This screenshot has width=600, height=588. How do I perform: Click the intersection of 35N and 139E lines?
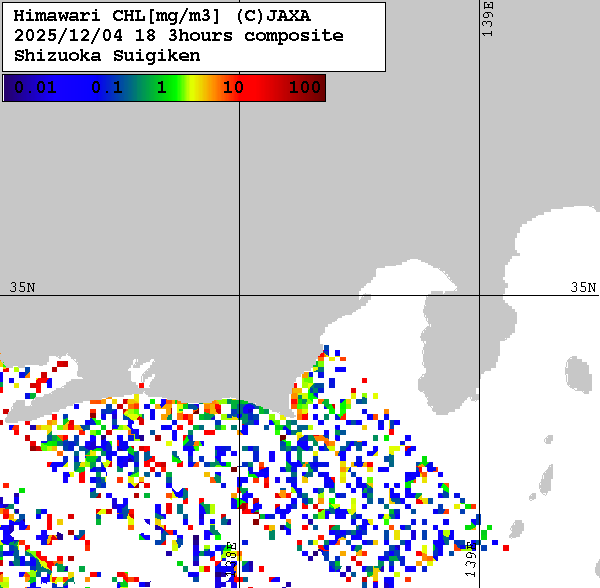480,296
